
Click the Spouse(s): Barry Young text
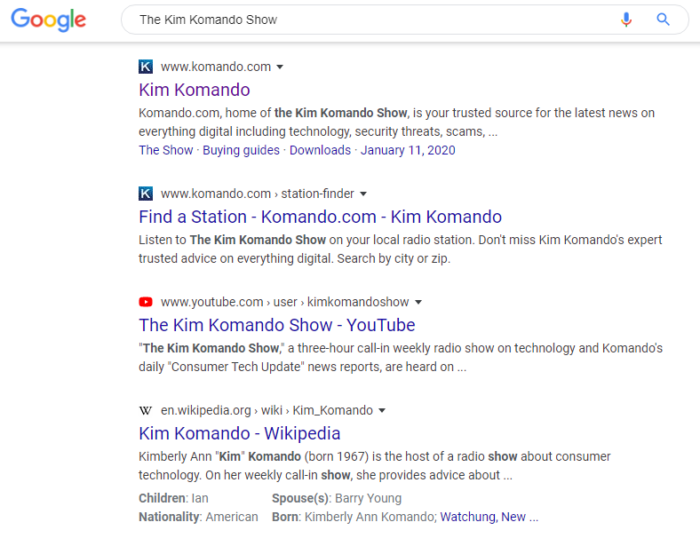pyautogui.click(x=337, y=498)
